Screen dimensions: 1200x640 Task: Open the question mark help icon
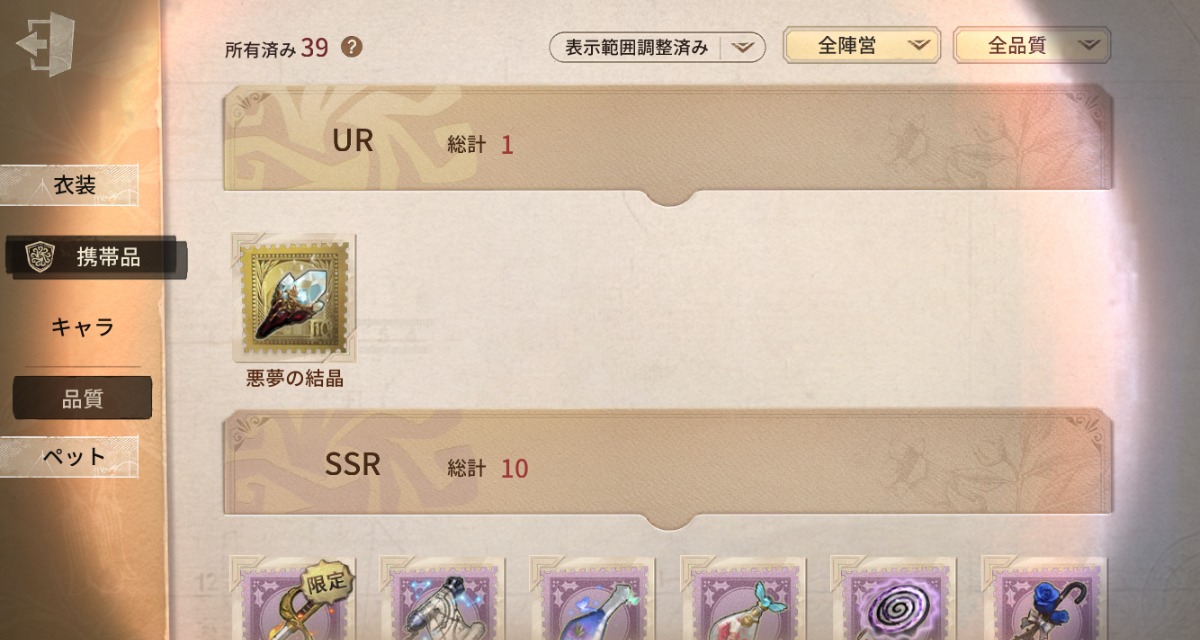click(351, 47)
